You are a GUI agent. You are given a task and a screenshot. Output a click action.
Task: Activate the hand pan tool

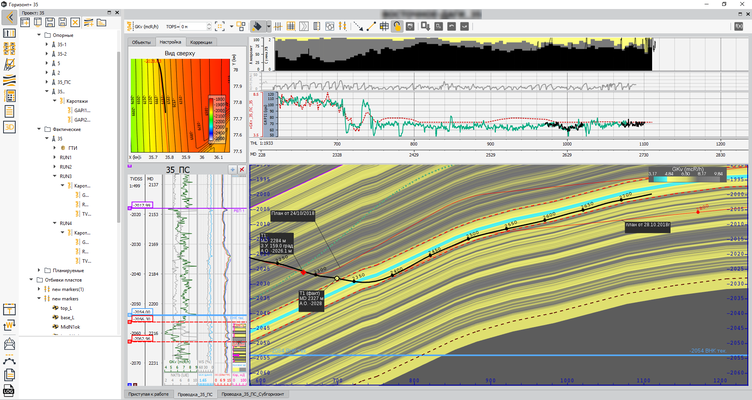pos(396,24)
